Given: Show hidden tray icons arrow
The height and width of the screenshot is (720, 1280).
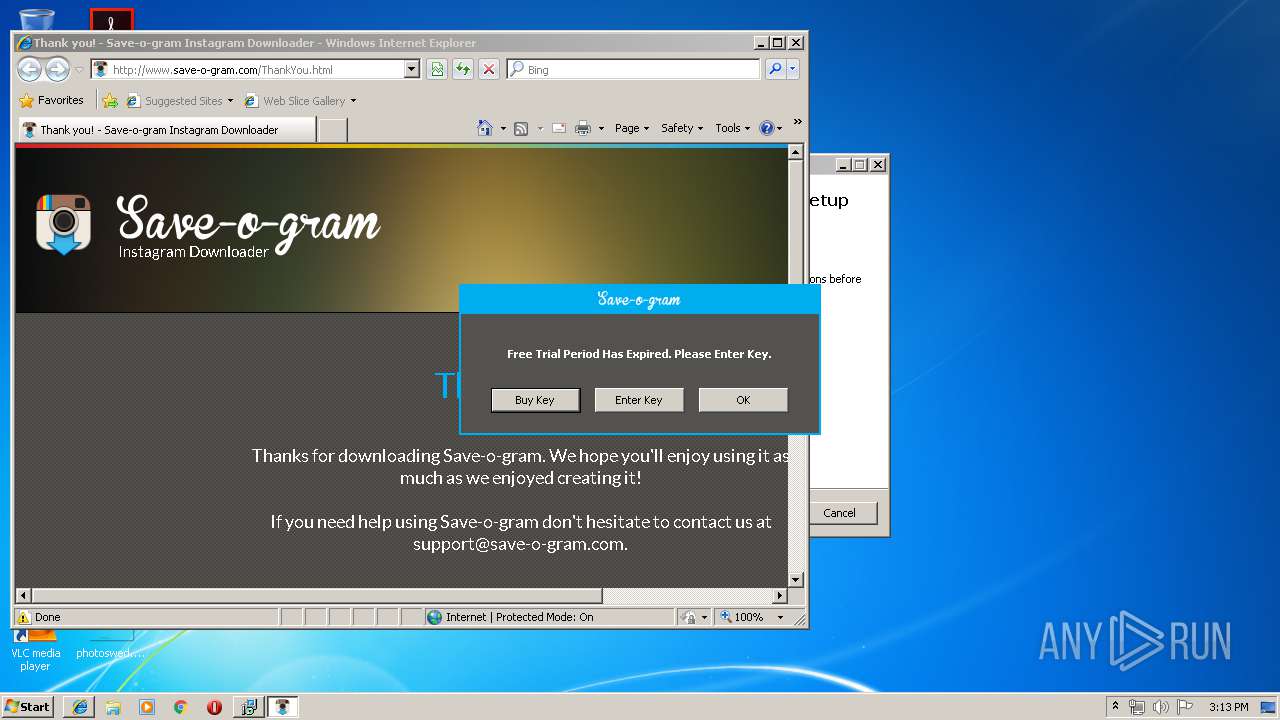Looking at the screenshot, I should coord(1116,707).
